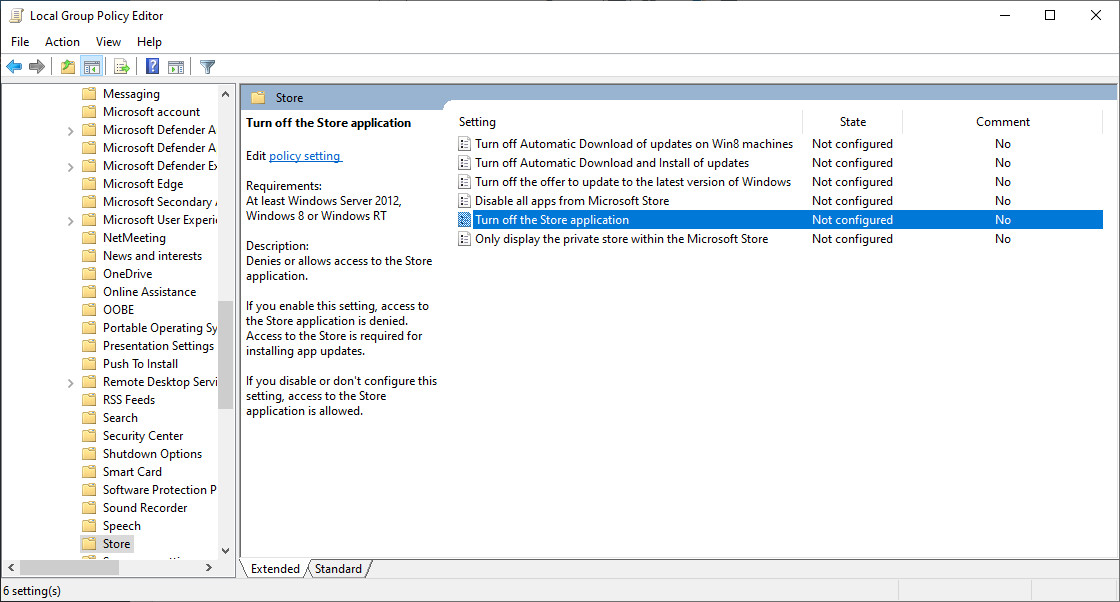Viewport: 1120px width, 602px height.
Task: Expand the Microsoft Defender Antivirus node
Action: tap(70, 129)
